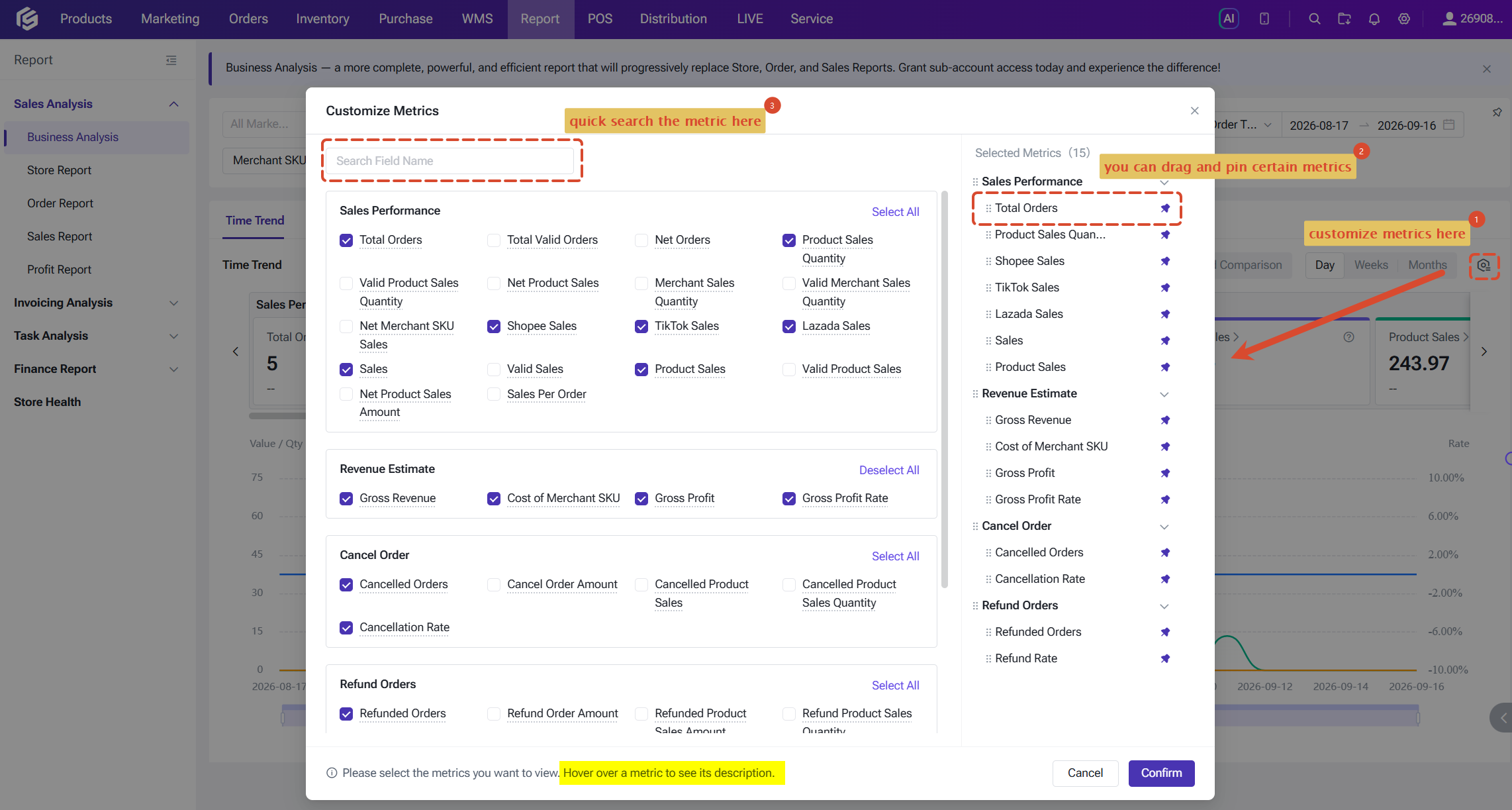This screenshot has height=810, width=1512.
Task: Collapse the Sales Analysis sidebar section
Action: coord(173,104)
